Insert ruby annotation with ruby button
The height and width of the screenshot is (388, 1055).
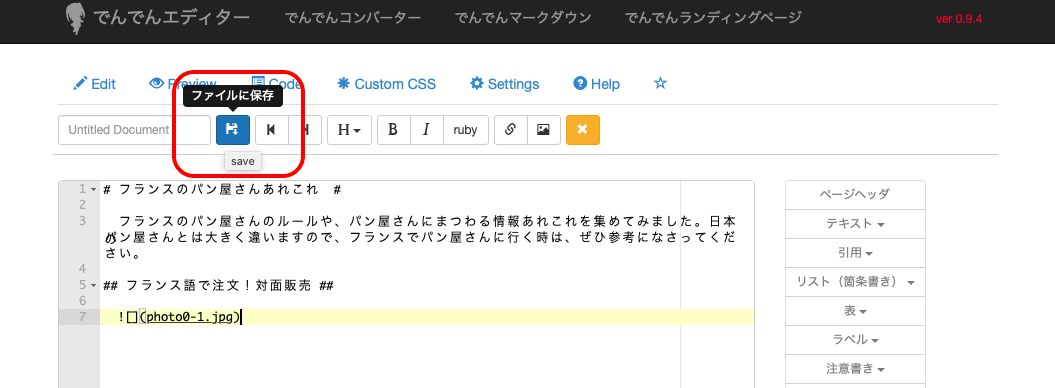pos(466,130)
